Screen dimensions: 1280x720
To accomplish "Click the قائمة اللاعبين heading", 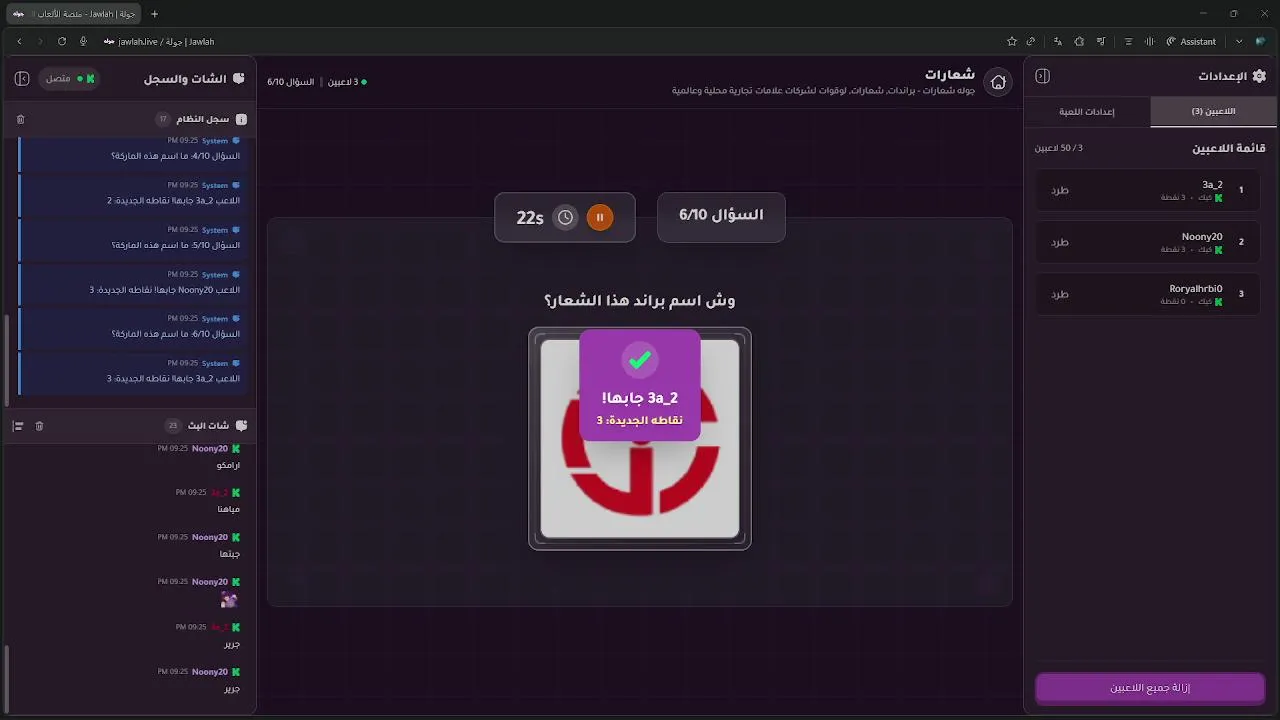I will pyautogui.click(x=1228, y=148).
